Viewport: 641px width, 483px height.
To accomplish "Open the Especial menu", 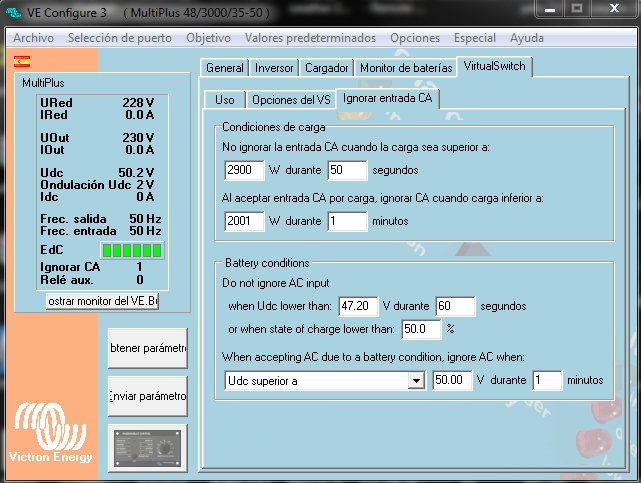I will [475, 38].
